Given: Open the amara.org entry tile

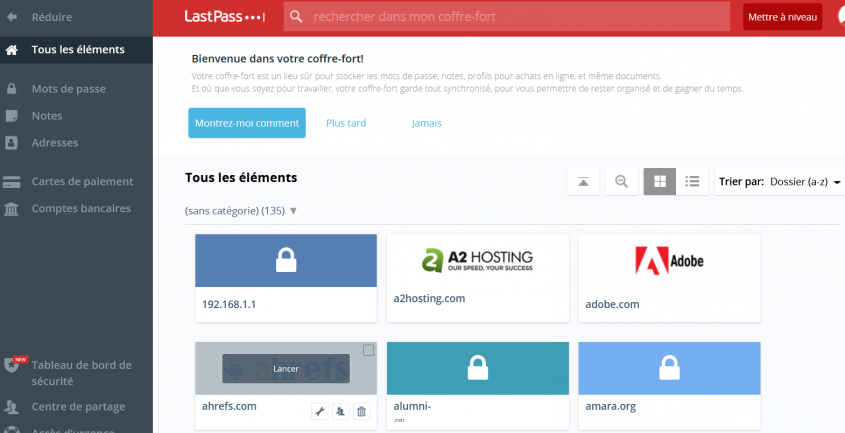Looking at the screenshot, I should [x=669, y=386].
